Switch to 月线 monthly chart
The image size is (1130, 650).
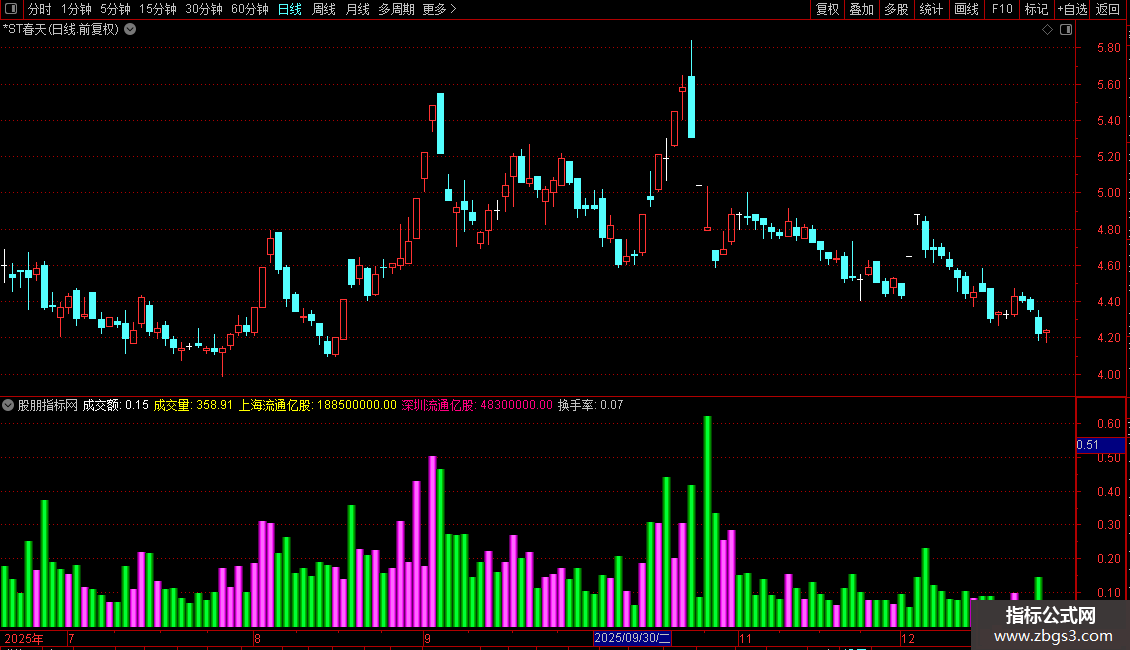pyautogui.click(x=357, y=9)
